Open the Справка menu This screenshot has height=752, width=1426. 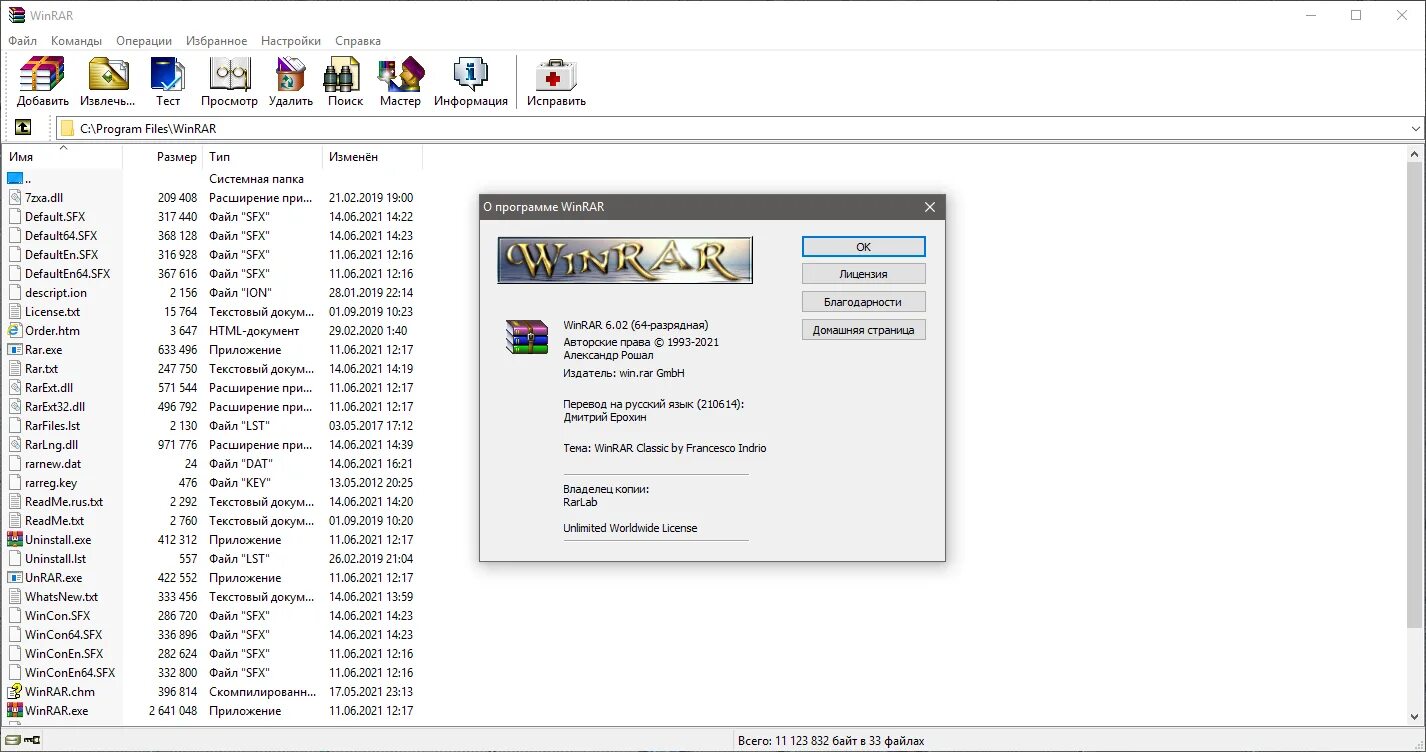(358, 41)
